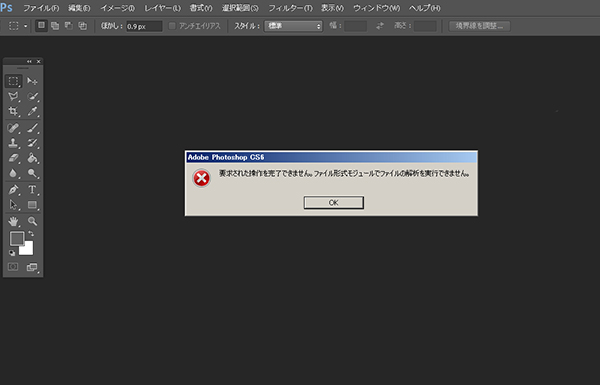600x385 pixels.
Task: Change the screen mode
Action: click(32, 267)
